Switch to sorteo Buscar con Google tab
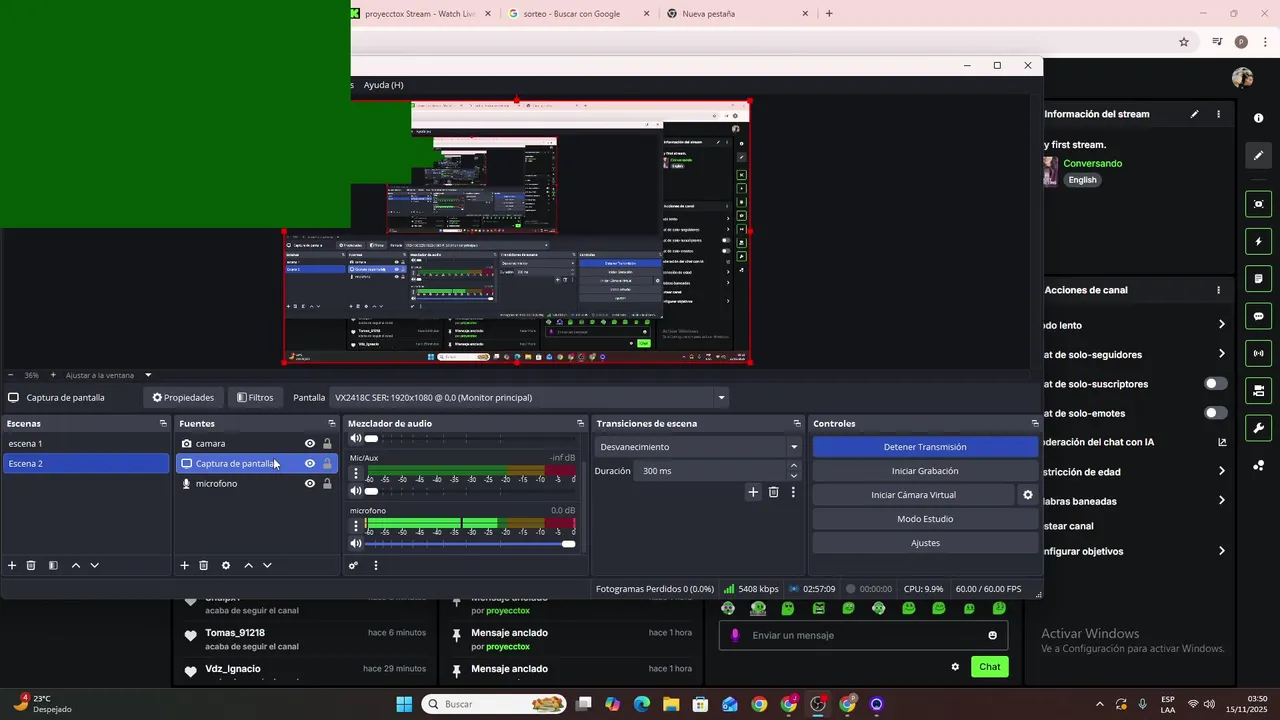The height and width of the screenshot is (720, 1280). tap(577, 14)
